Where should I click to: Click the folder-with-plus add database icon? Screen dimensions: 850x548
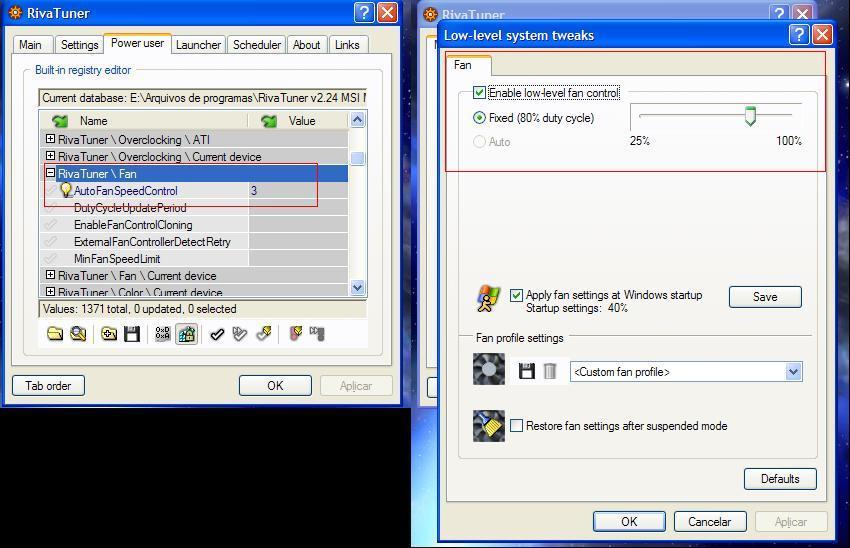tap(109, 333)
